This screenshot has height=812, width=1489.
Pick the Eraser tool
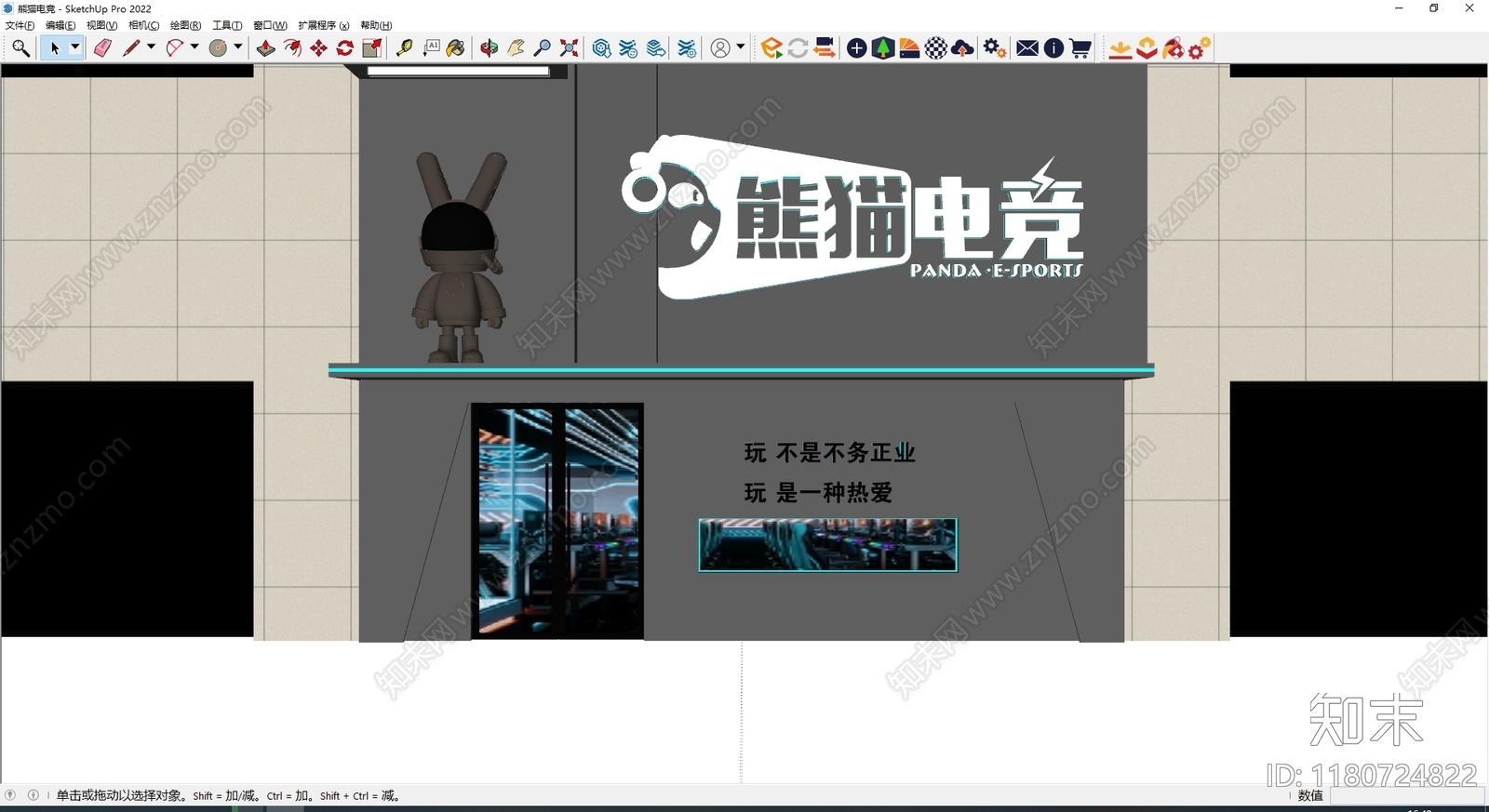click(102, 47)
